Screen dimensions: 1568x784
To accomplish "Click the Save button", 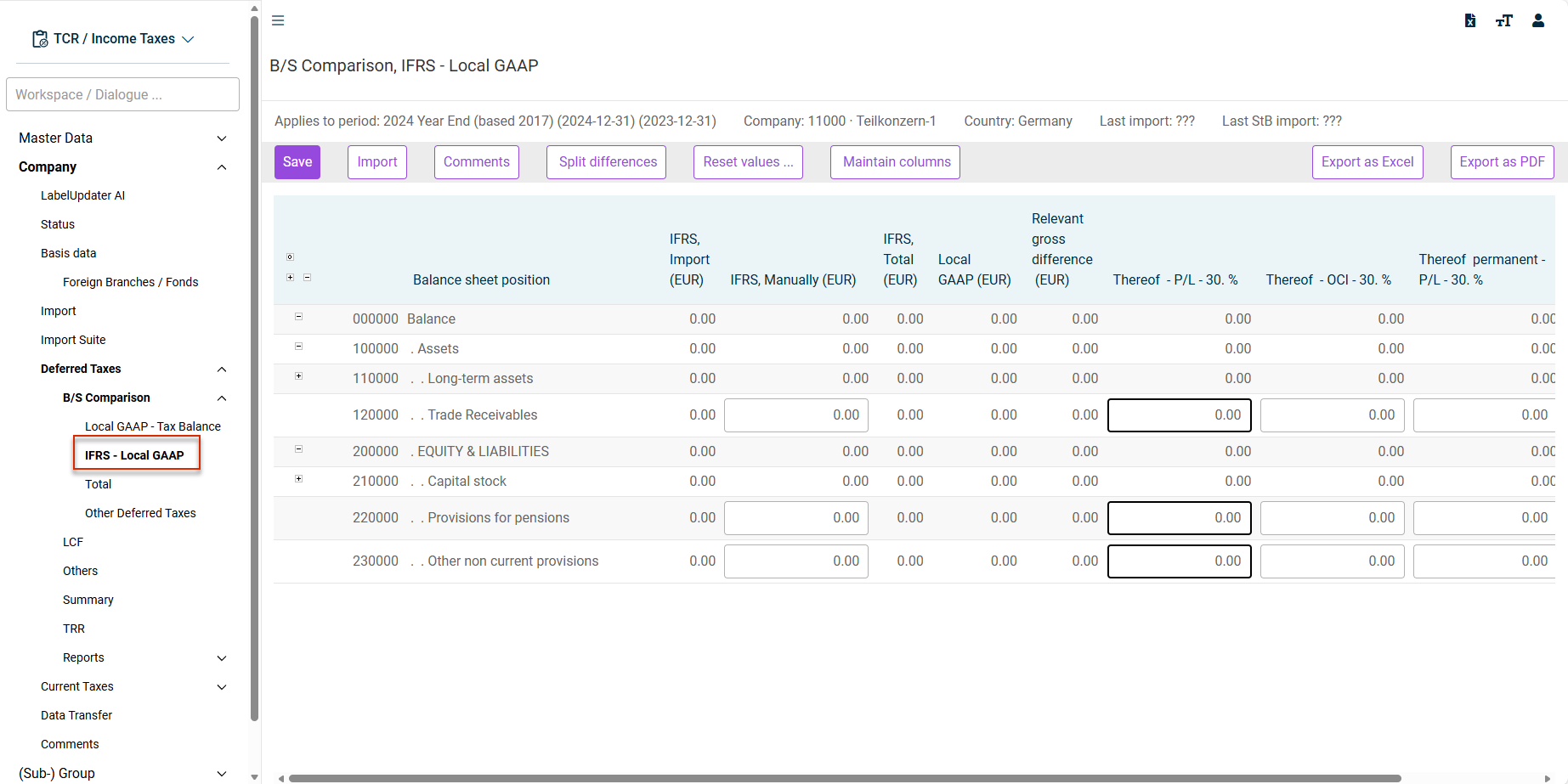I will [x=297, y=162].
